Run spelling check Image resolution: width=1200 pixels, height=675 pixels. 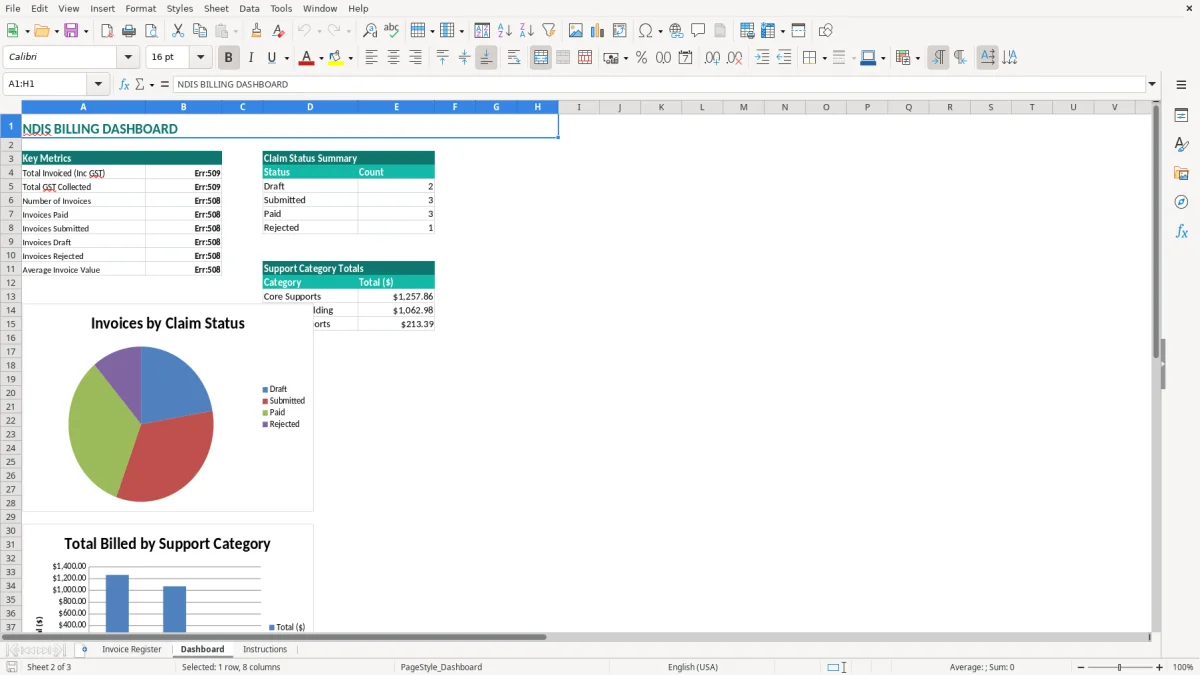[x=392, y=31]
